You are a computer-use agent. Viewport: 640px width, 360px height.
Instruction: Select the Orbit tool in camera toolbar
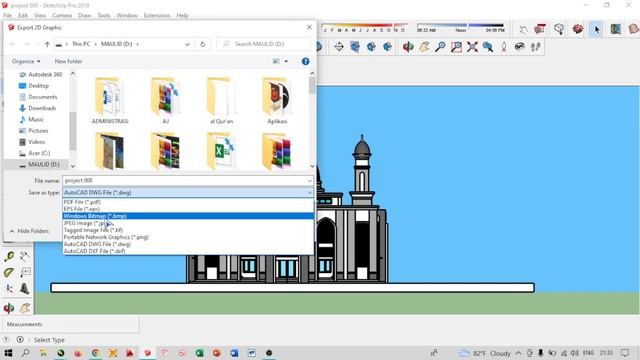(407, 47)
